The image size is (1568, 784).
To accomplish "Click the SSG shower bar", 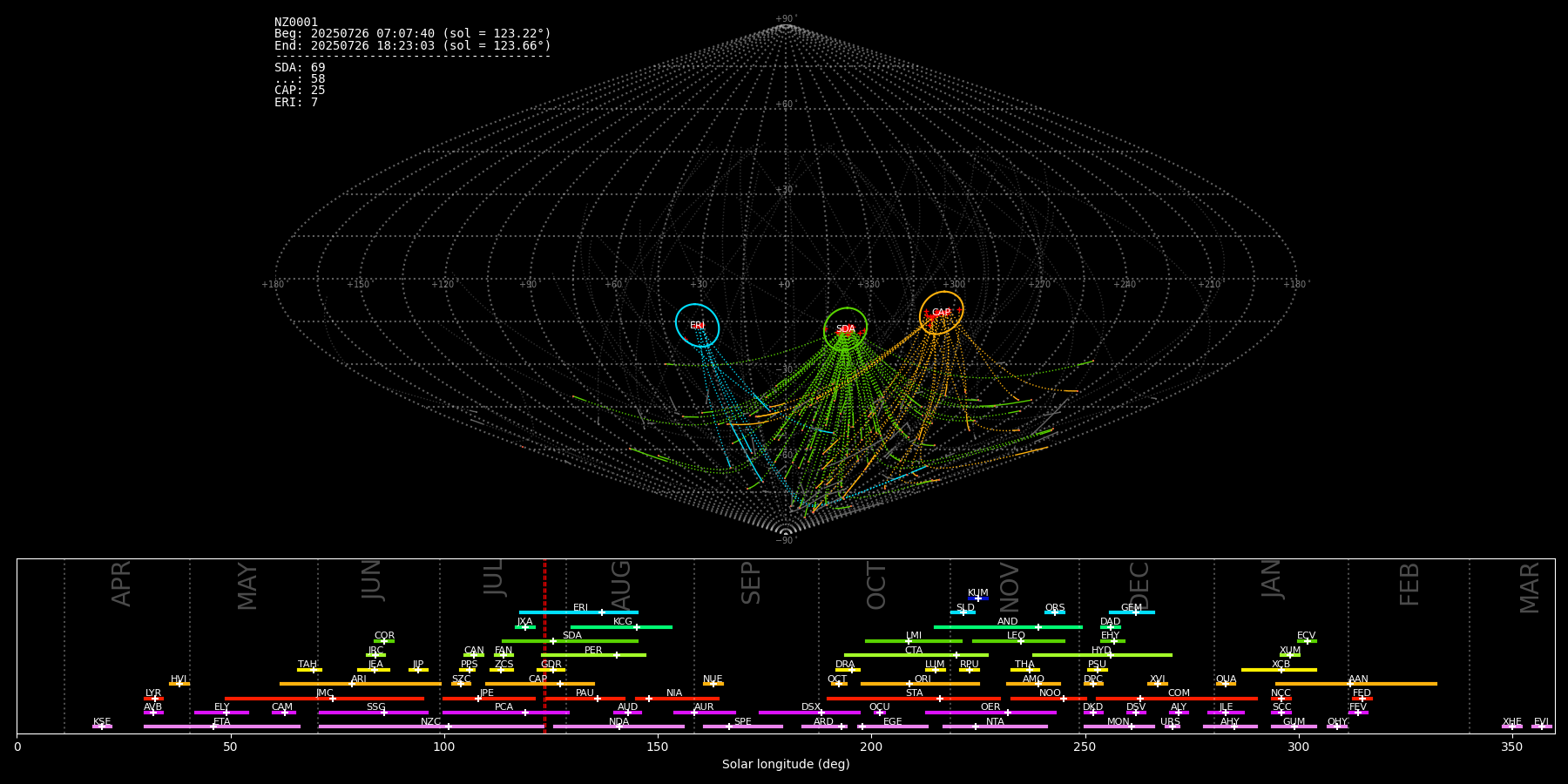I will click(373, 713).
